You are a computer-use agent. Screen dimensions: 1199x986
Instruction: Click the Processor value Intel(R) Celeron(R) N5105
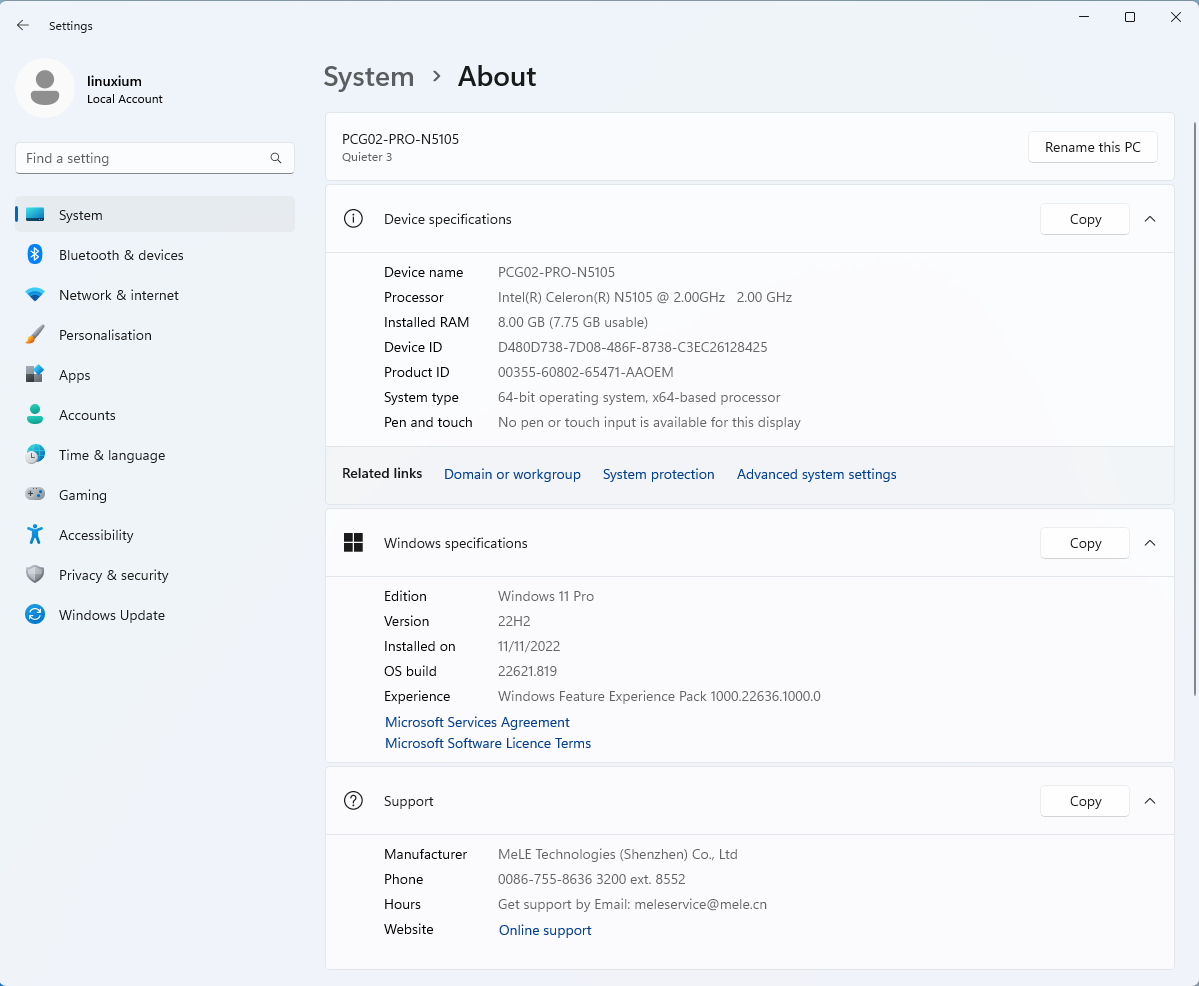[x=645, y=298]
